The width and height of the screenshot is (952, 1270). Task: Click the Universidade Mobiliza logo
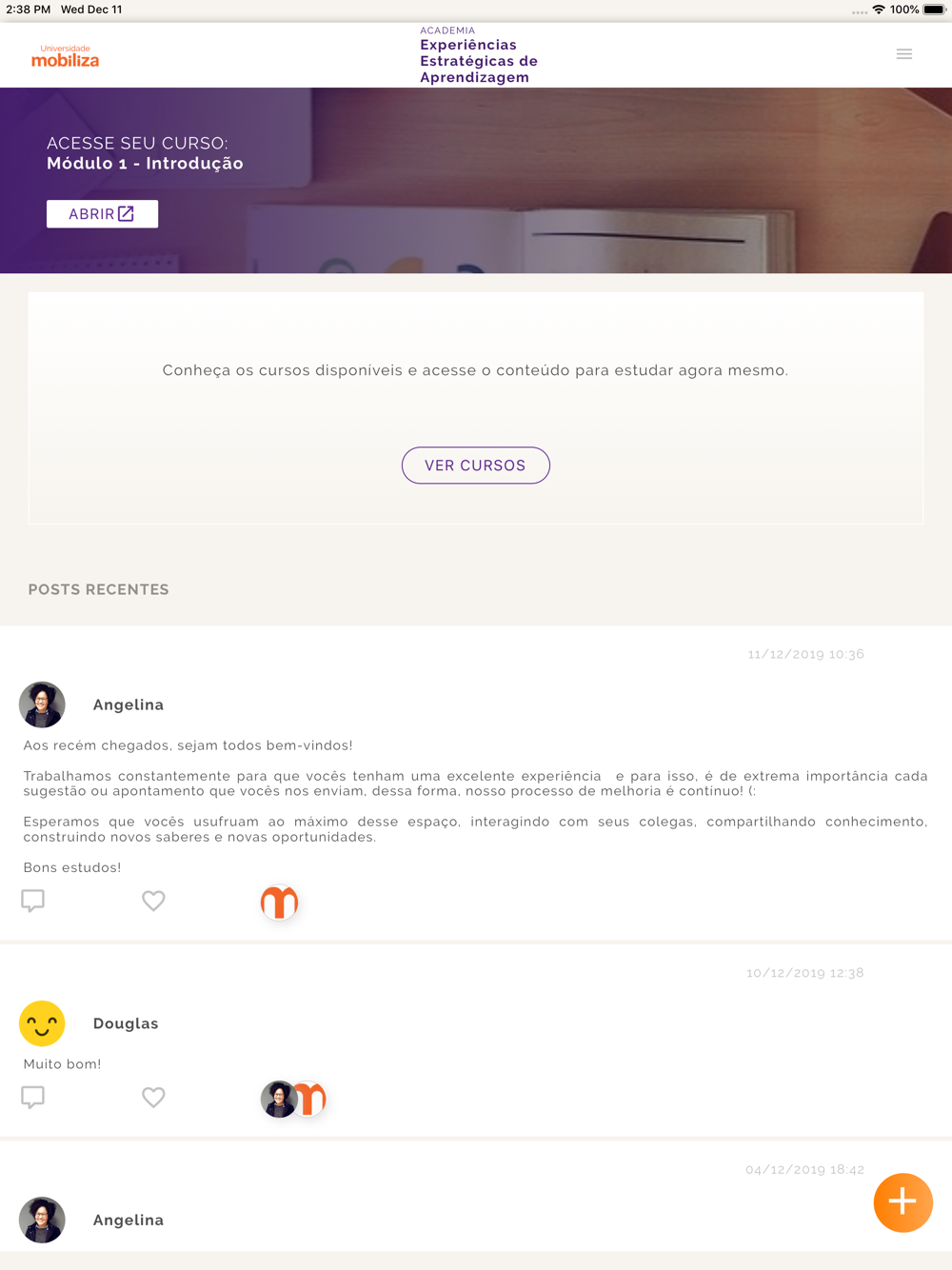(65, 56)
